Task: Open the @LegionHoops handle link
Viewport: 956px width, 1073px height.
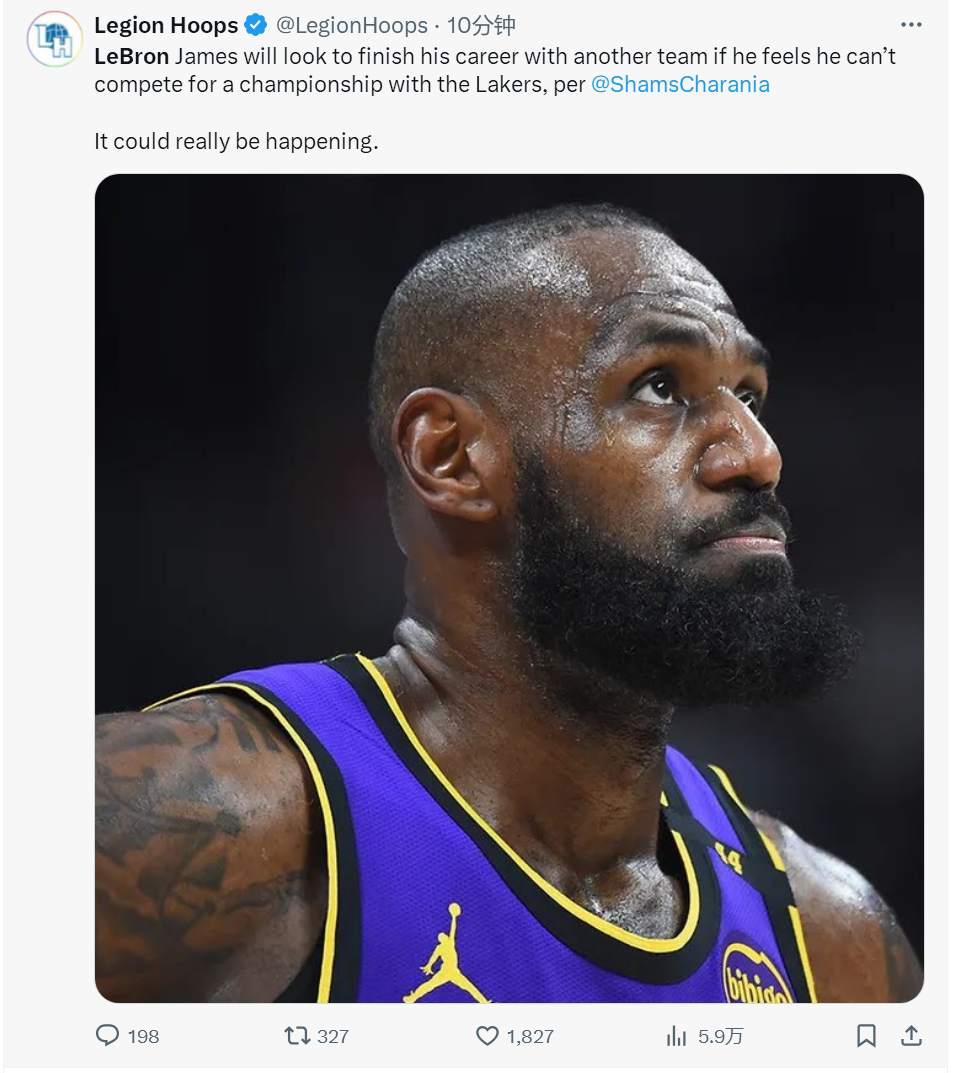Action: point(352,25)
